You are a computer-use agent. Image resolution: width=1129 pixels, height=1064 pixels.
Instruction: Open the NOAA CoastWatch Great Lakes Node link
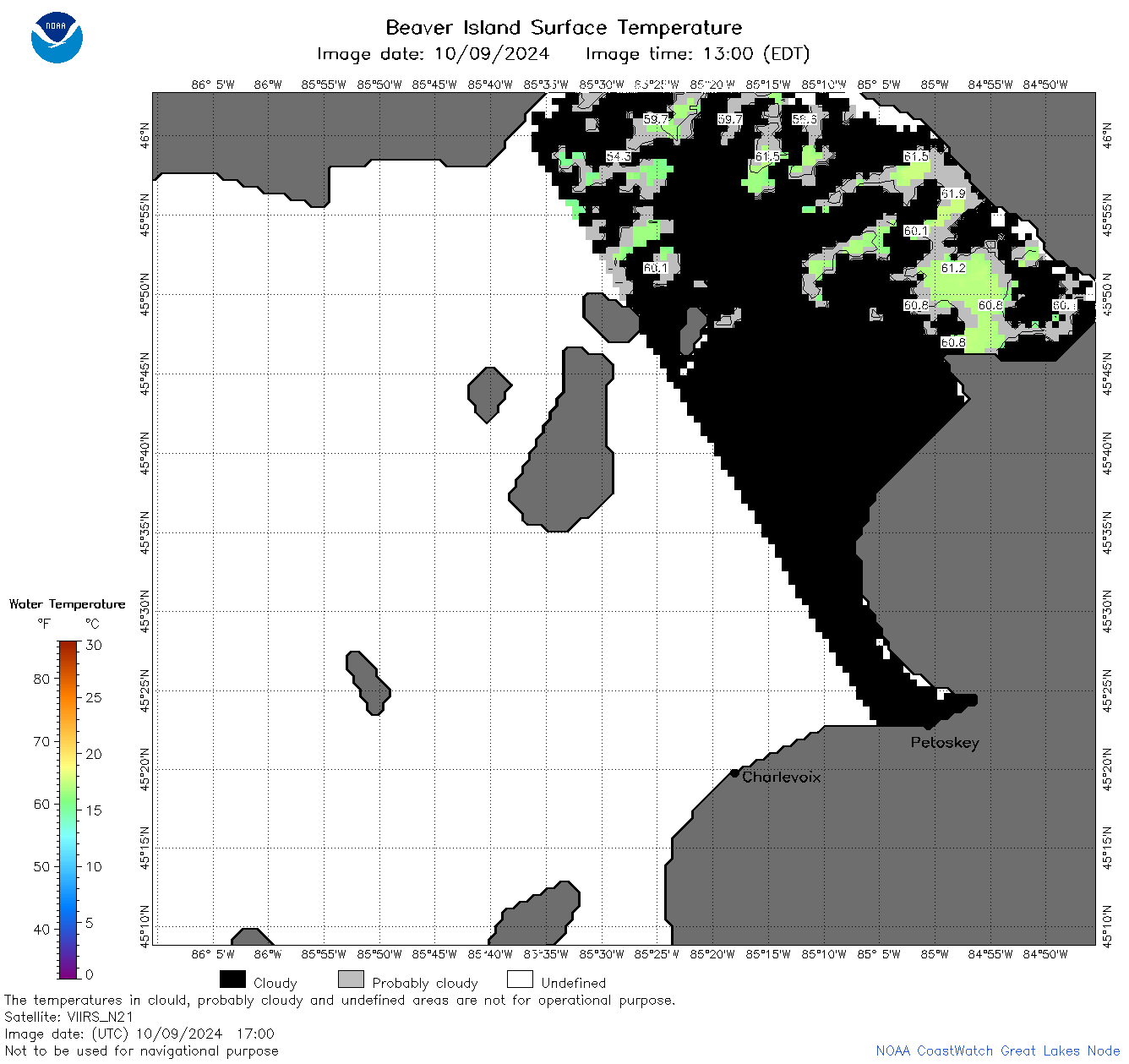[x=997, y=1050]
